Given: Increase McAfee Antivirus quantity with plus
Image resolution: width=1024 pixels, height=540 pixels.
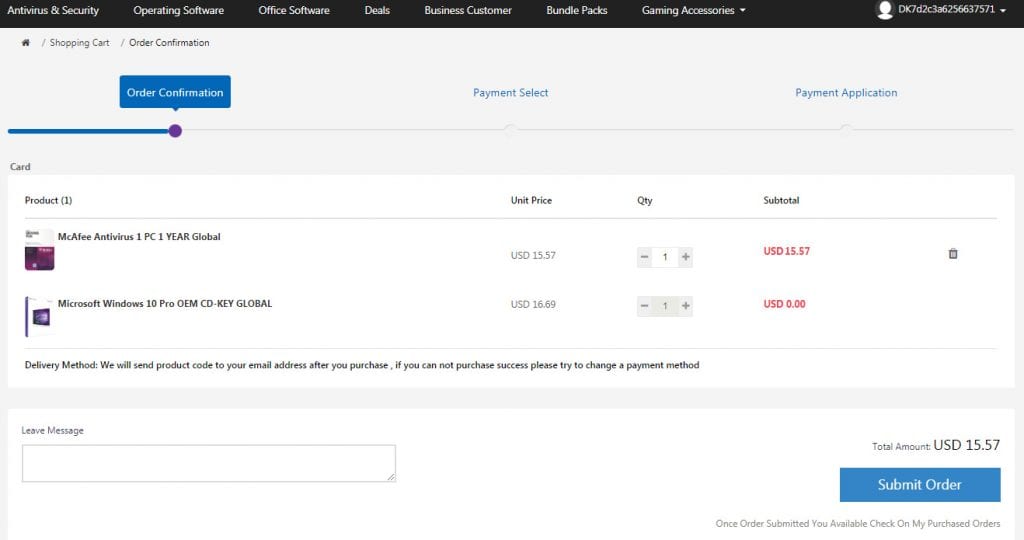Looking at the screenshot, I should [685, 257].
